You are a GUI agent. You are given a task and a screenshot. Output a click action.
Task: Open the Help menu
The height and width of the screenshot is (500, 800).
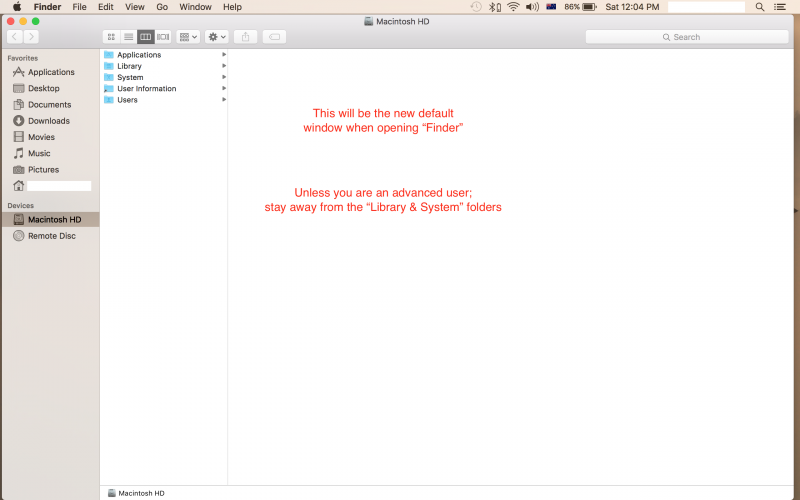click(232, 7)
